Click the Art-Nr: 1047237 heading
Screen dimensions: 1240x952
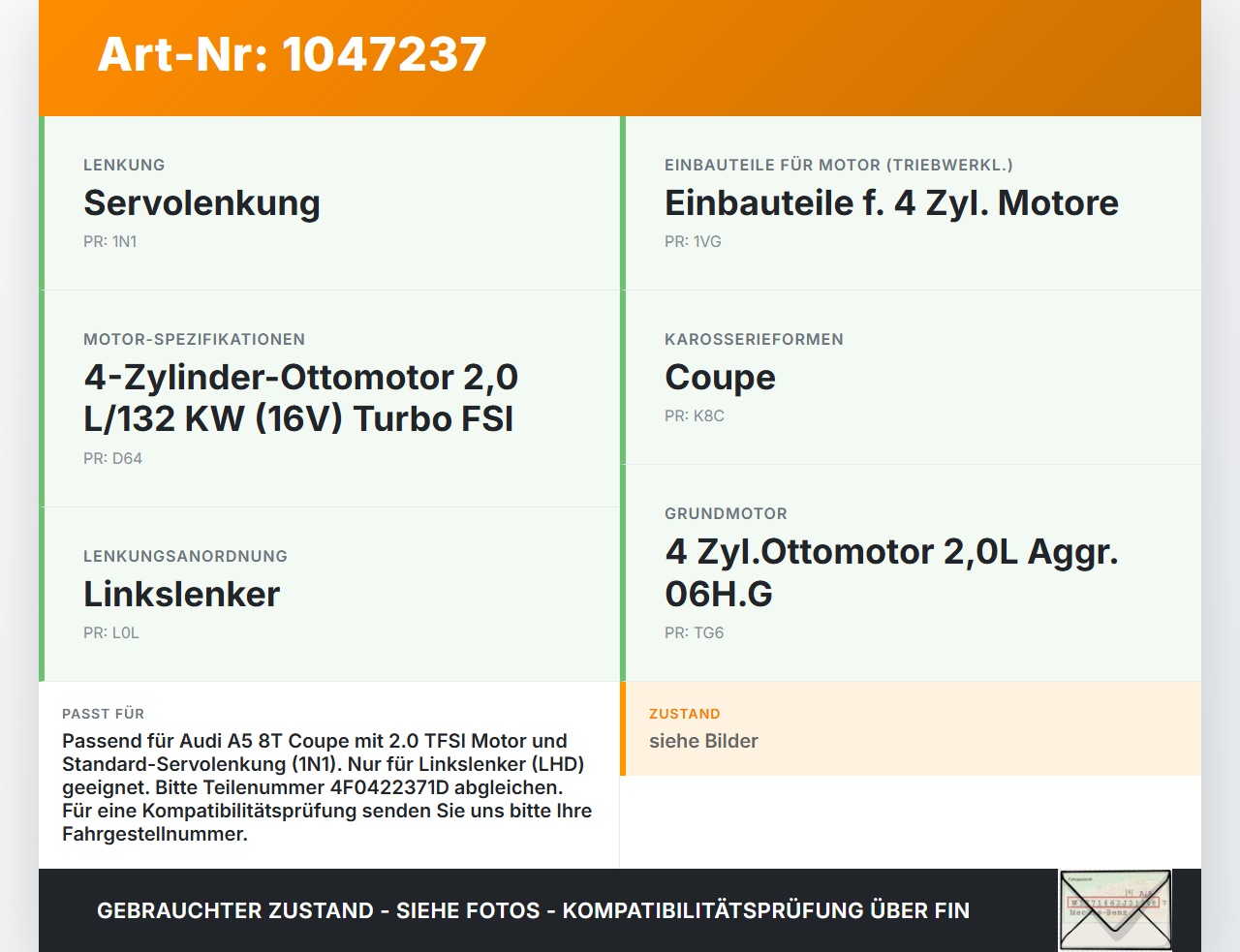click(292, 54)
